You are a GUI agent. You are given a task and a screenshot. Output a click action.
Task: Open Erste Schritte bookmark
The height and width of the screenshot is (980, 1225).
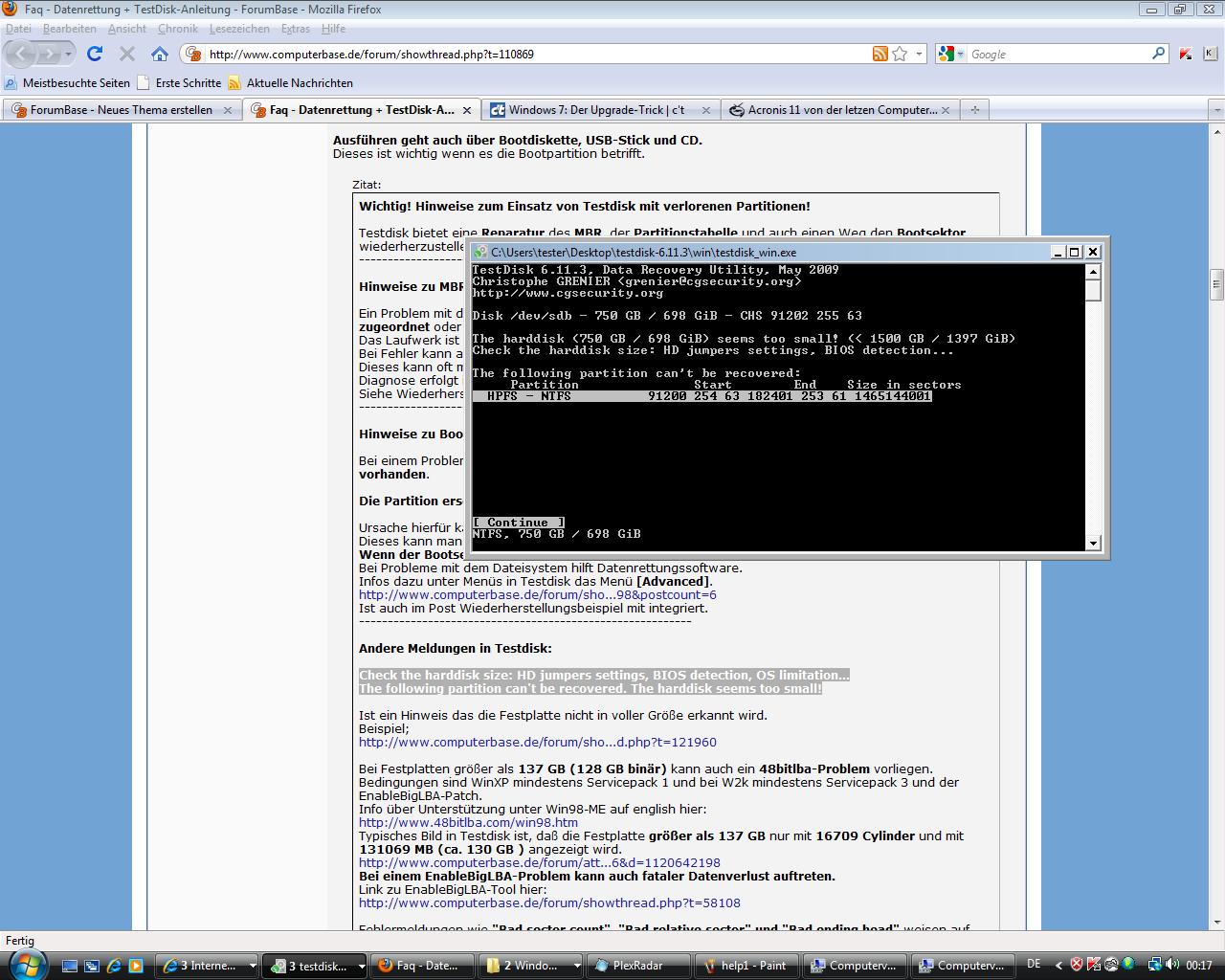[x=179, y=83]
